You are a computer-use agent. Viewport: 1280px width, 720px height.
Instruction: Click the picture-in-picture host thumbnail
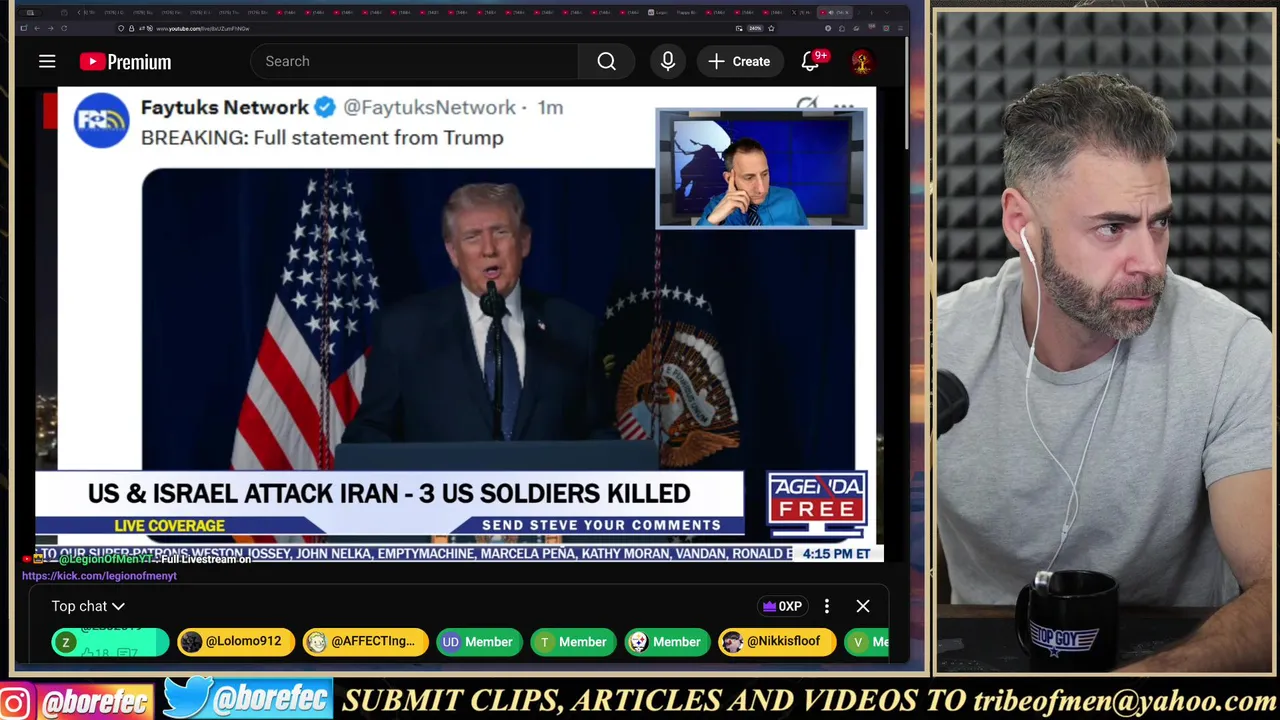coord(761,169)
